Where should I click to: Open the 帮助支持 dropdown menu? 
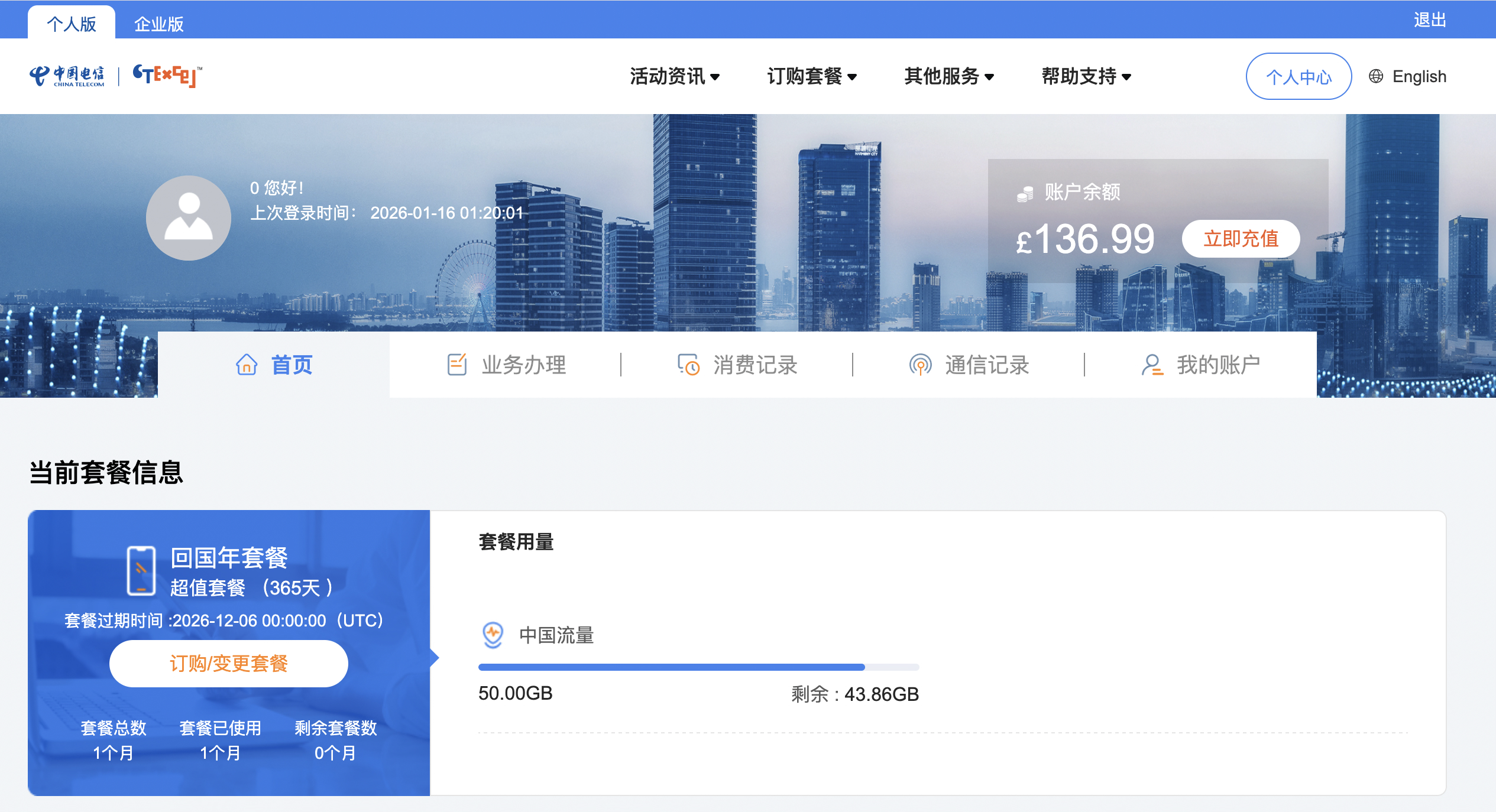tap(1086, 76)
